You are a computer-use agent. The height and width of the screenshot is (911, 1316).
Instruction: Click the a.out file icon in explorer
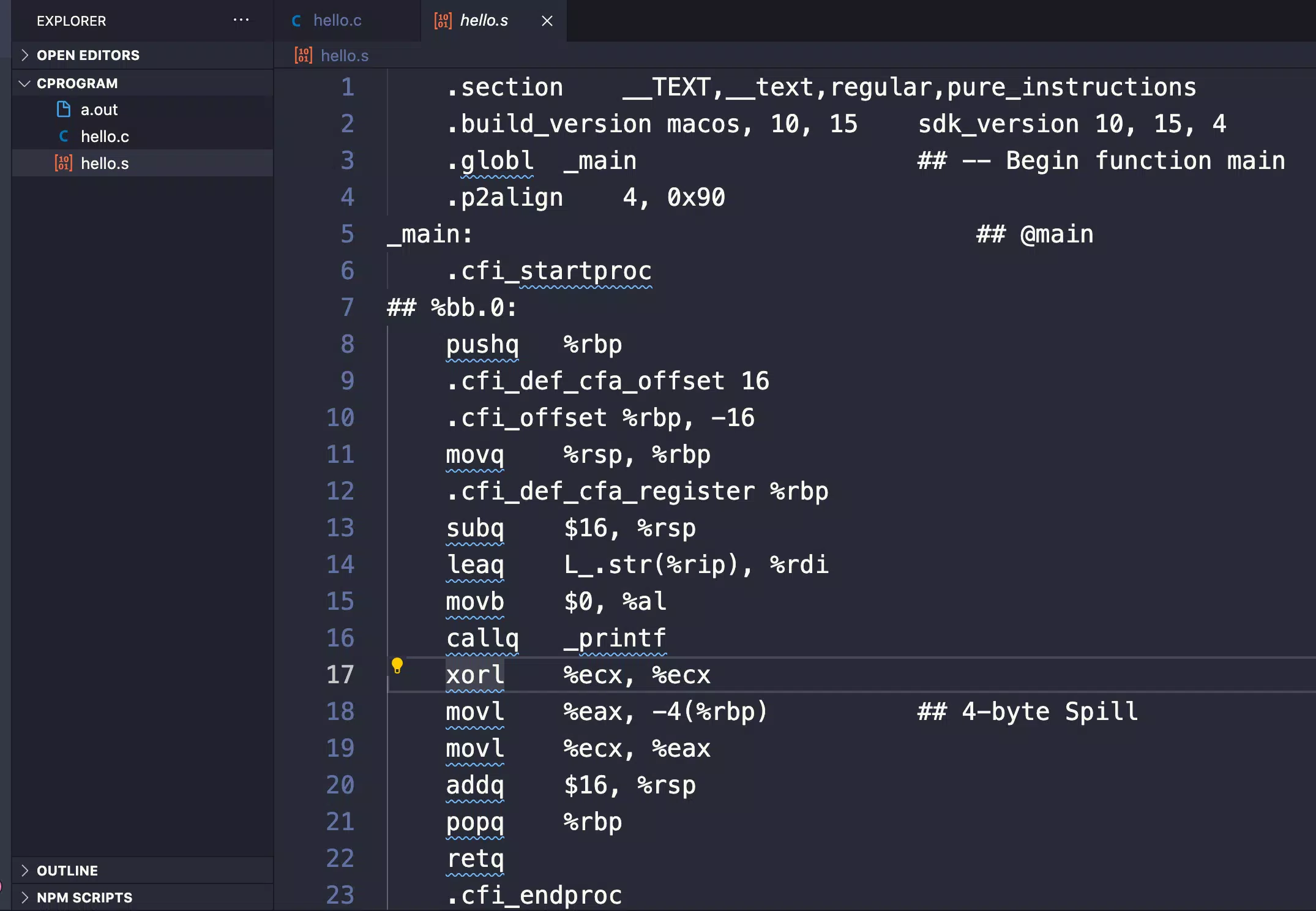64,110
